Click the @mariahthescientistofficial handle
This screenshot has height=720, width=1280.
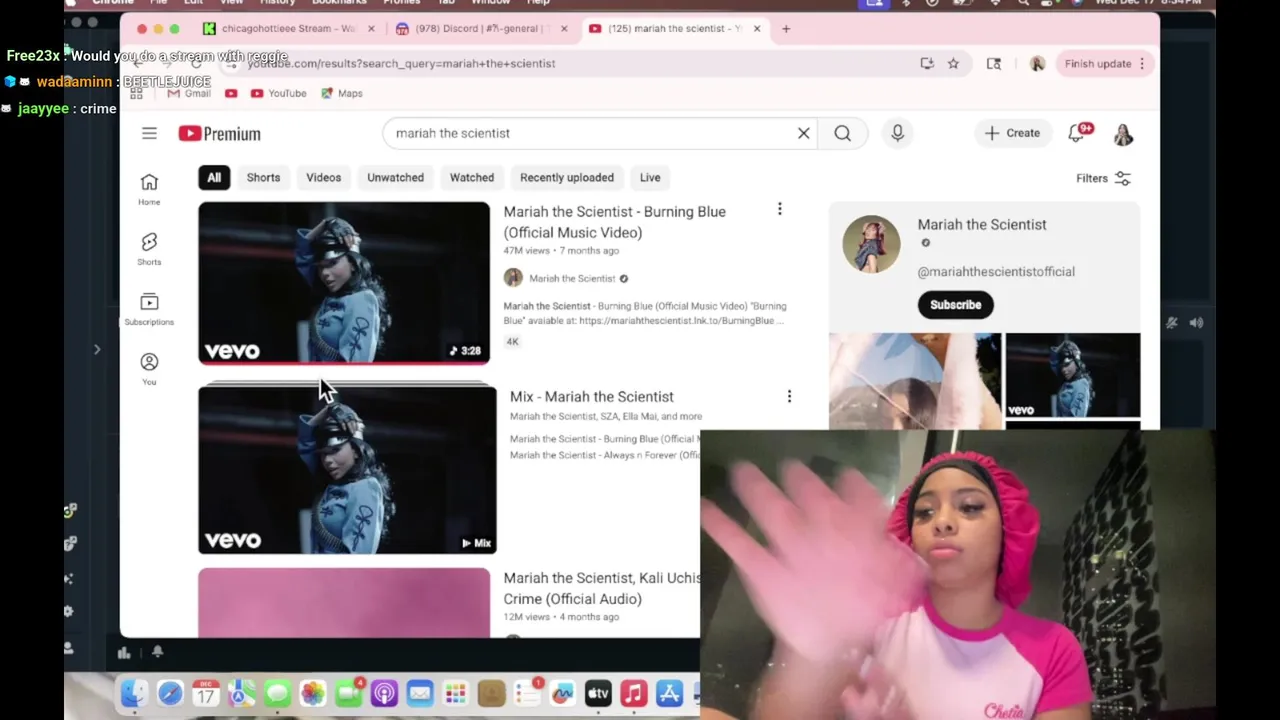point(996,271)
